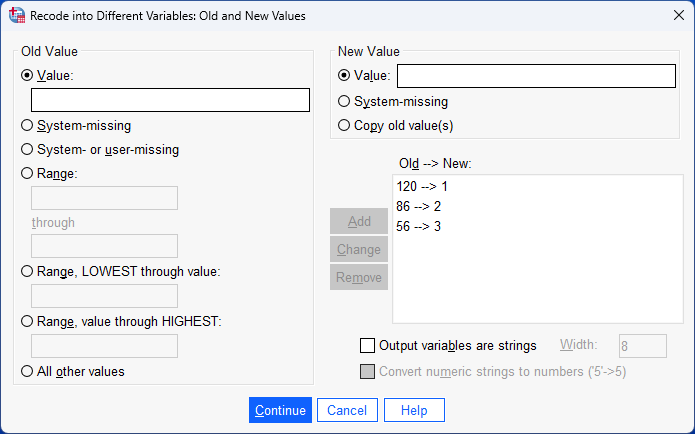
Task: Open the Help button
Action: coord(414,410)
